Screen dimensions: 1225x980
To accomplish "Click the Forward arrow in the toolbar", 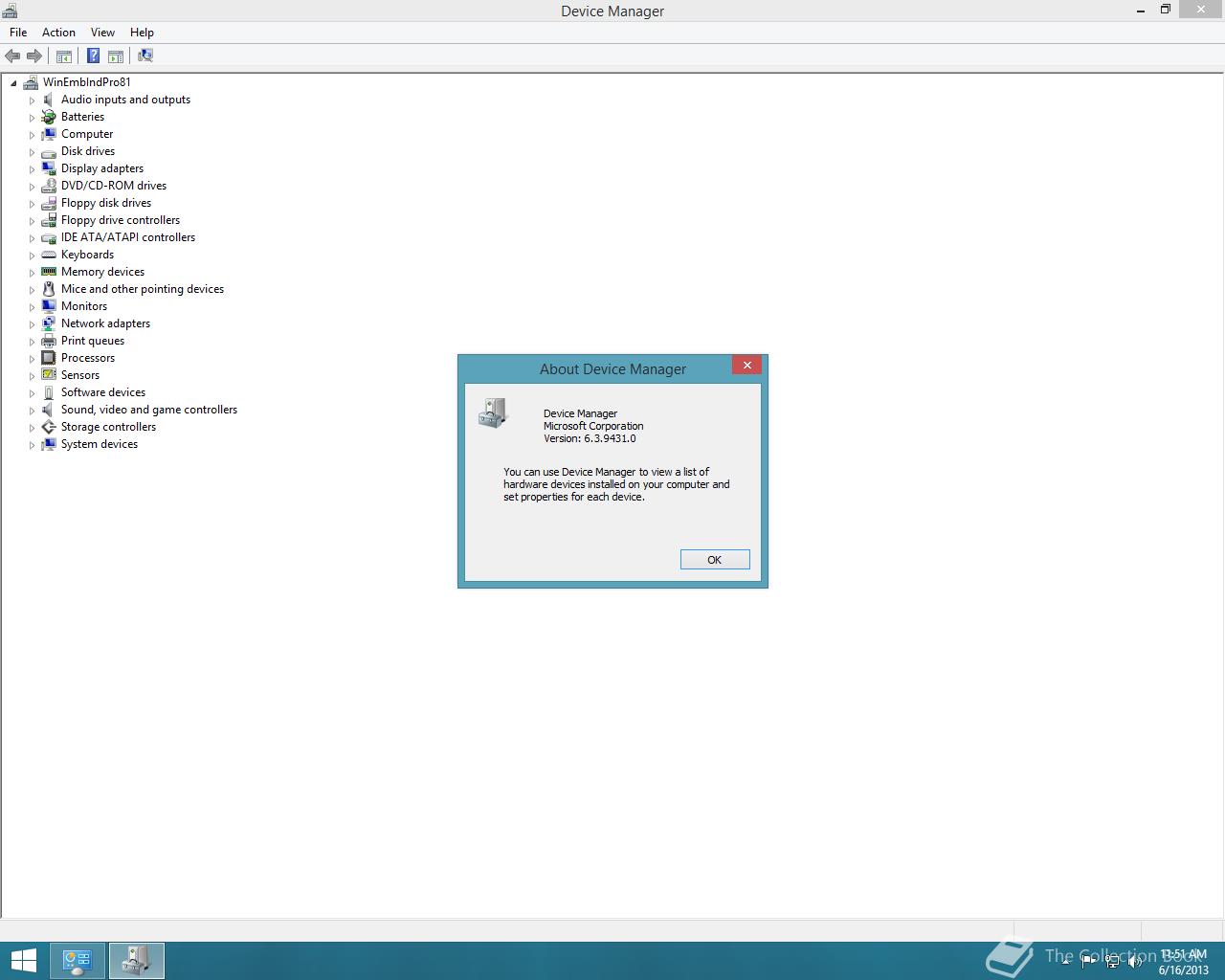I will [34, 56].
